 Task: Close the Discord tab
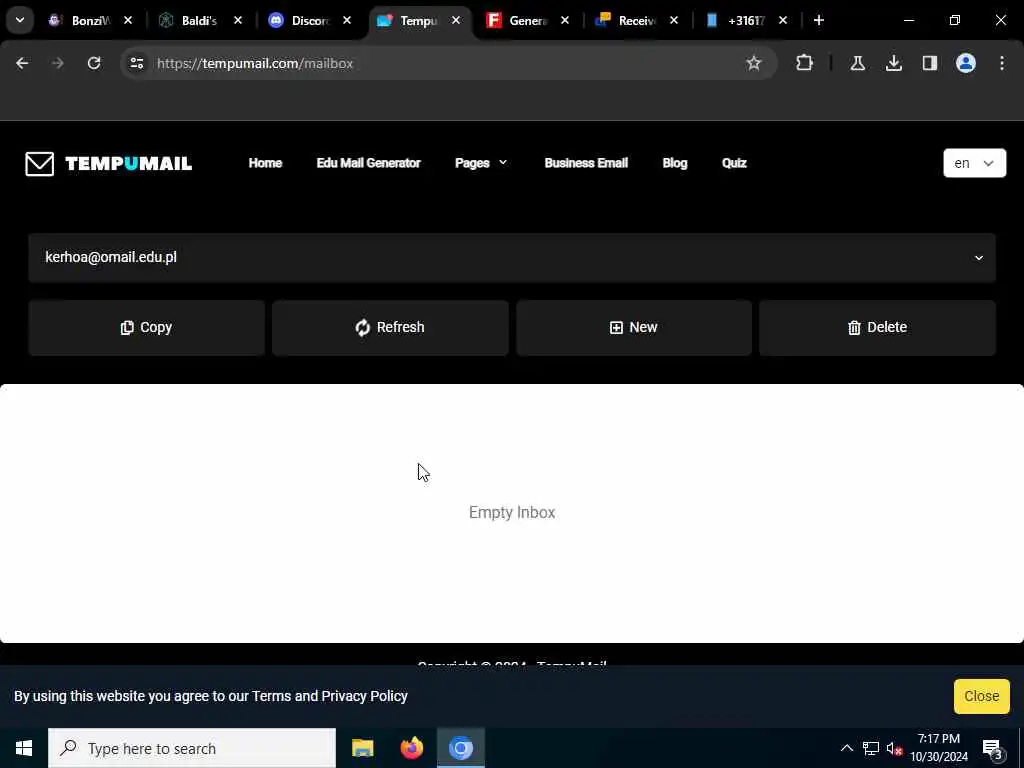coord(347,20)
